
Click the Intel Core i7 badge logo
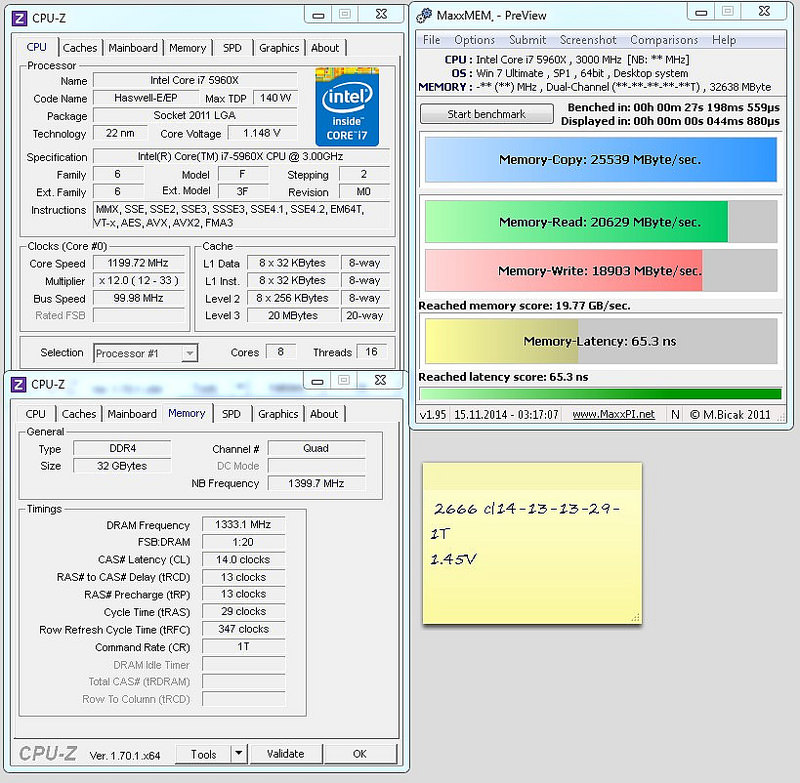click(x=347, y=107)
